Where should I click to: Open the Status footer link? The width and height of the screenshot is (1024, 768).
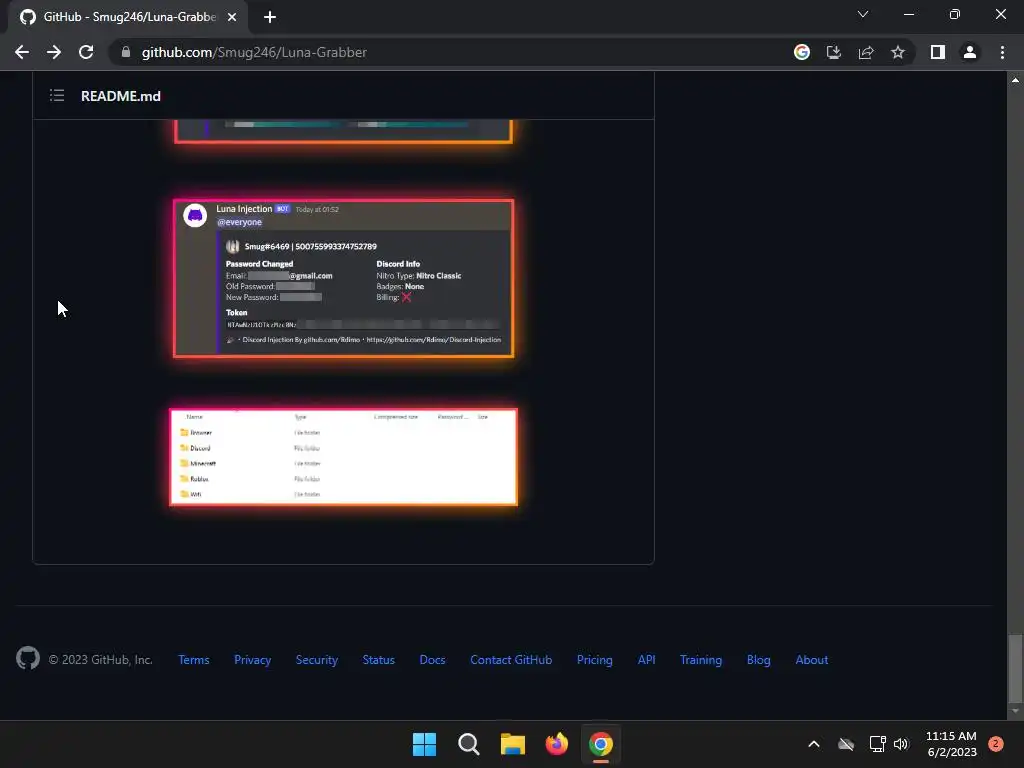pyautogui.click(x=379, y=660)
